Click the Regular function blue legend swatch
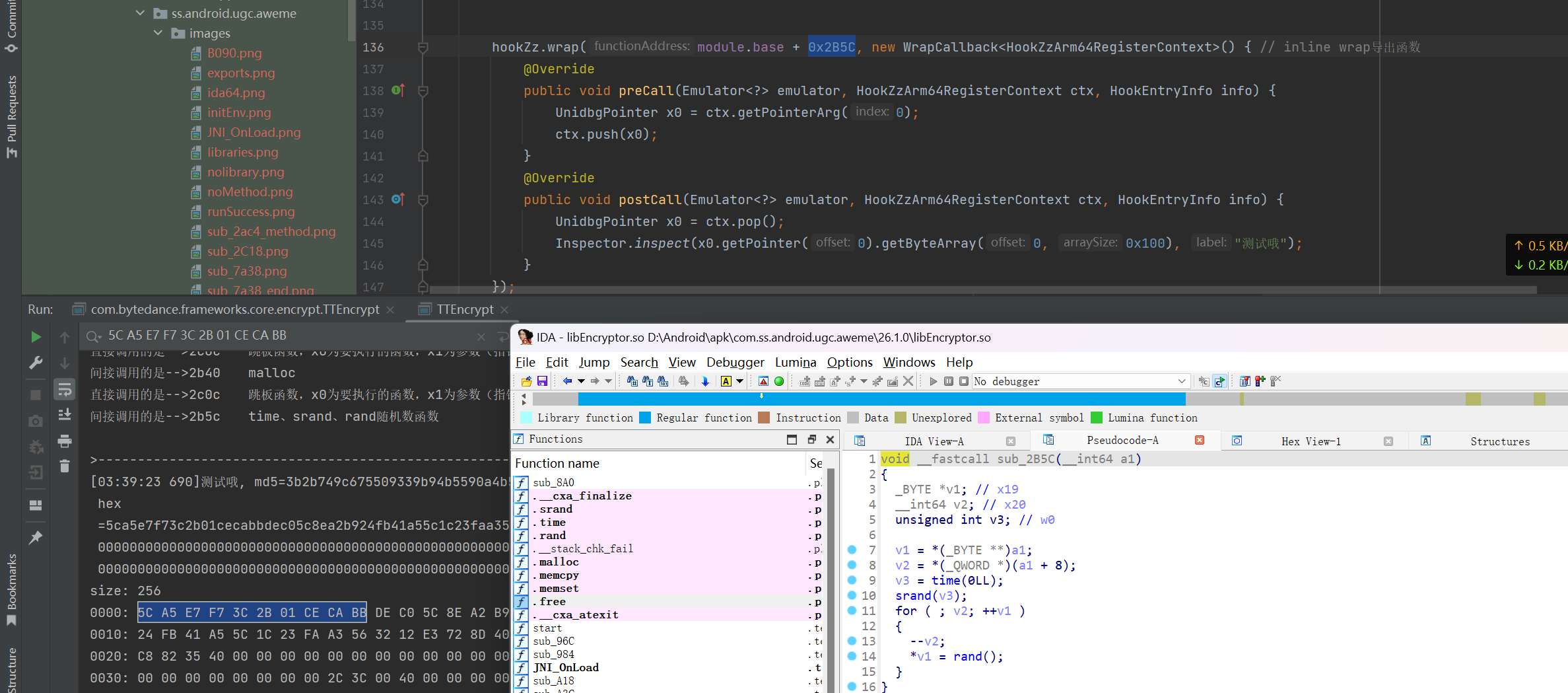This screenshot has height=693, width=1568. (645, 418)
